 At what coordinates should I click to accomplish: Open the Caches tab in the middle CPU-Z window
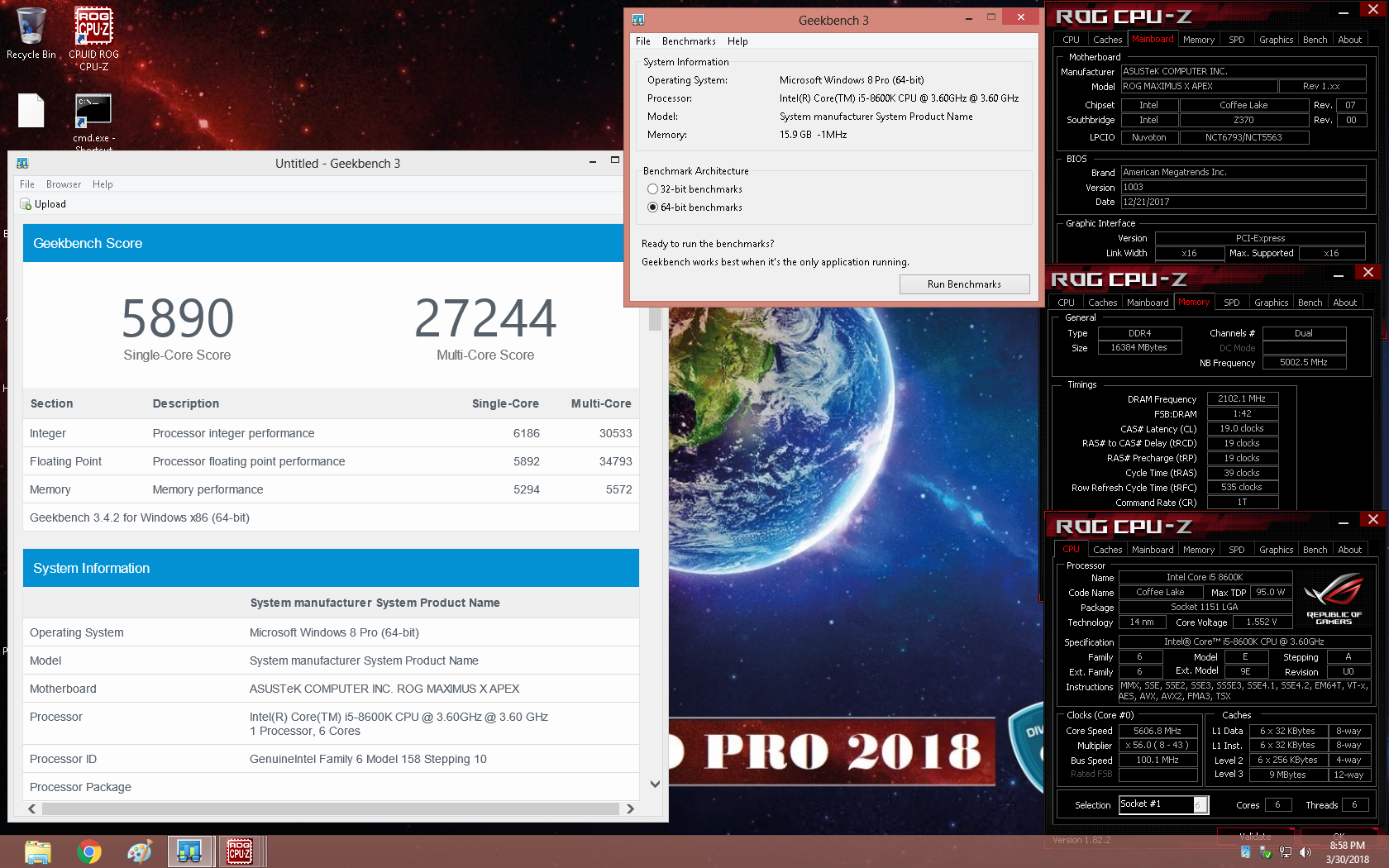pos(1102,303)
